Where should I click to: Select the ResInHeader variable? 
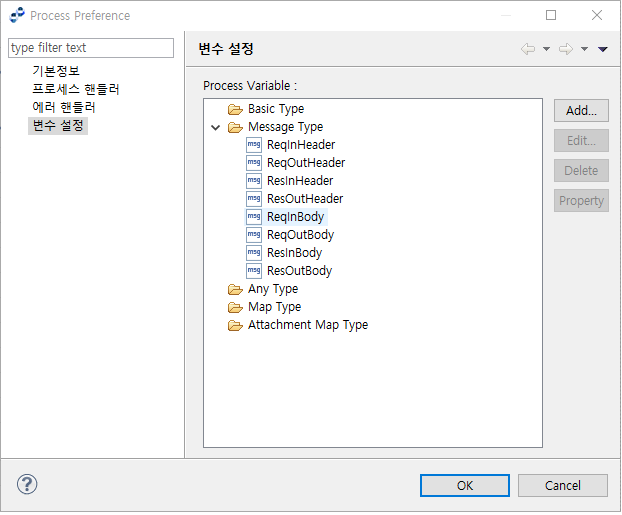300,181
